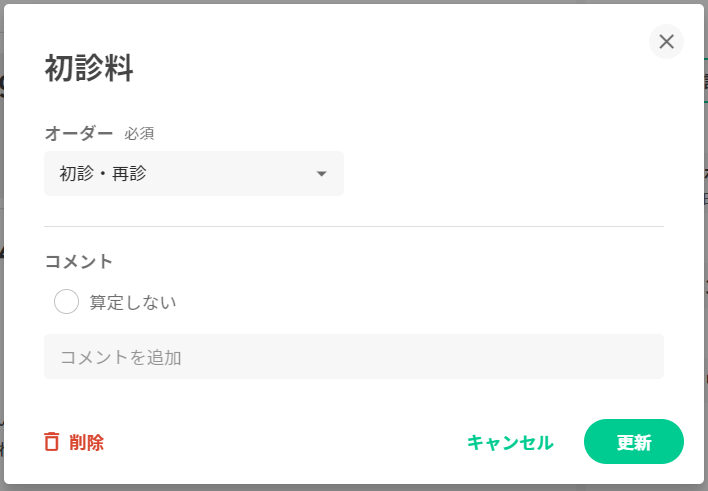The width and height of the screenshot is (708, 491).
Task: Open the 初診・再診 order dropdown
Action: [194, 174]
